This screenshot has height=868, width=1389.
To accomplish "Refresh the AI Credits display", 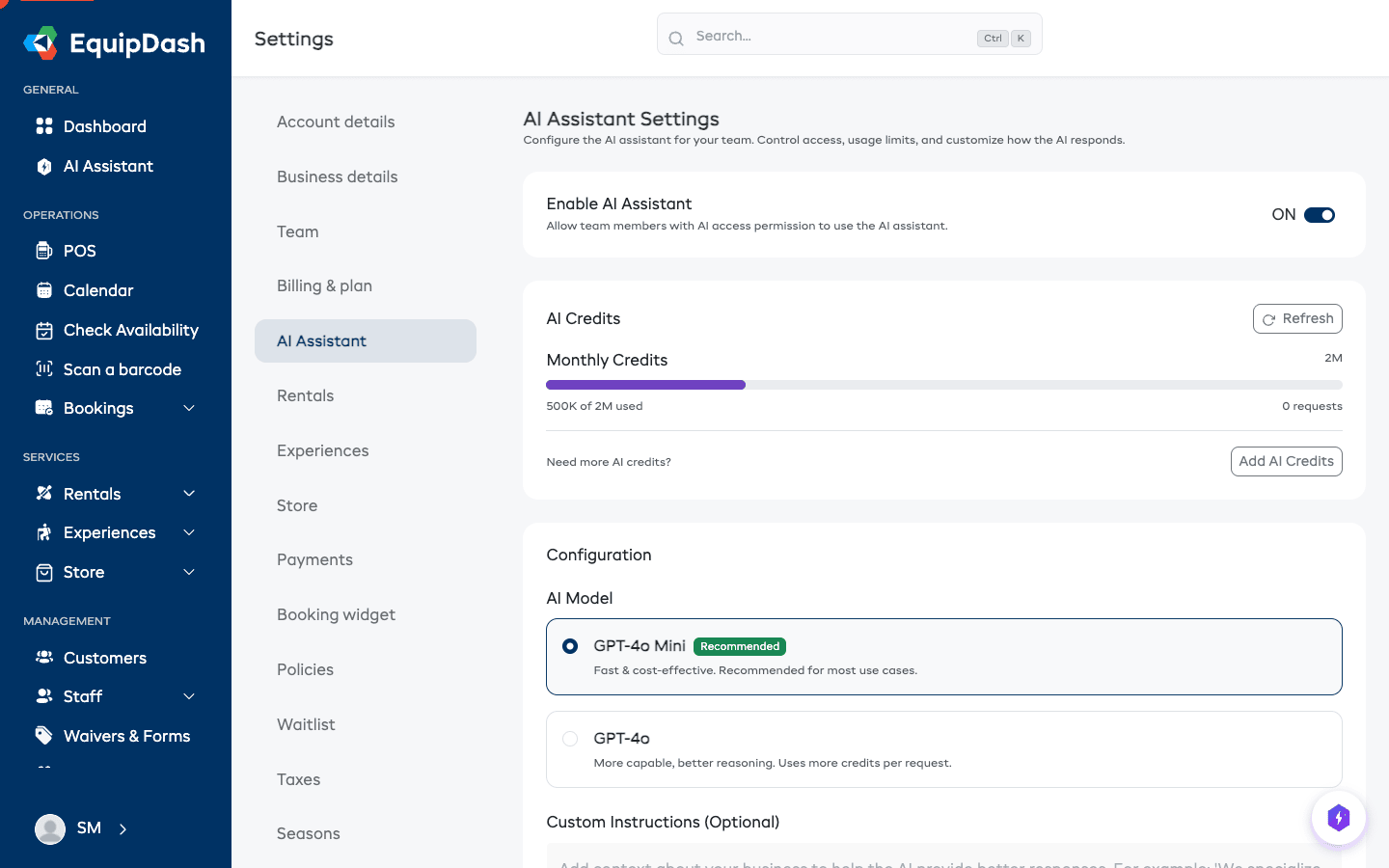I will click(1297, 318).
